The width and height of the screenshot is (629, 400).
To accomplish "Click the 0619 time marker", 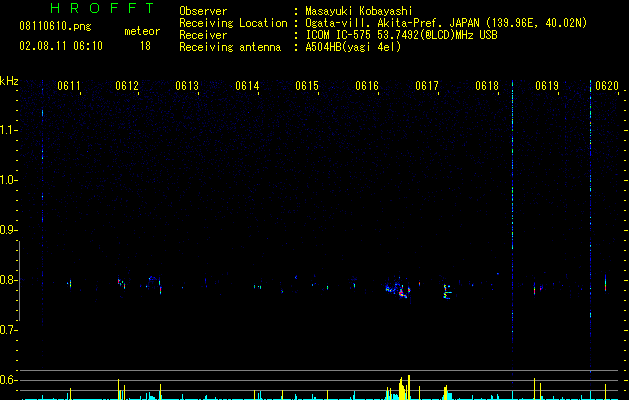I will coord(547,86).
